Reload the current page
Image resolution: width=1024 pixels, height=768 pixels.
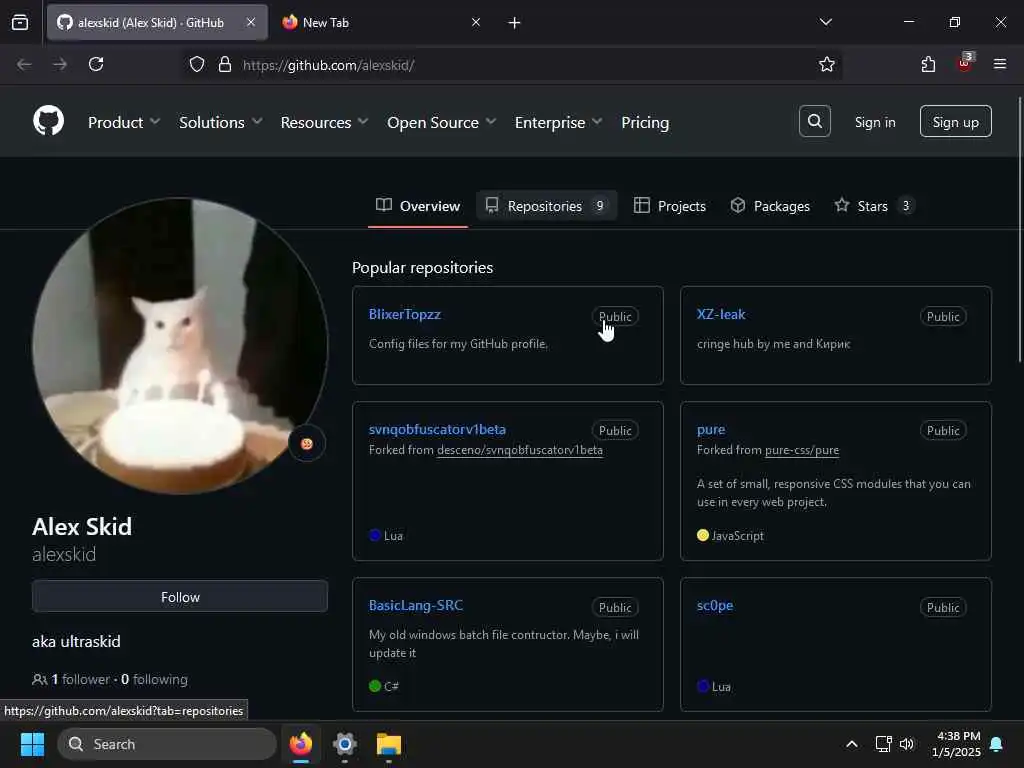click(96, 64)
